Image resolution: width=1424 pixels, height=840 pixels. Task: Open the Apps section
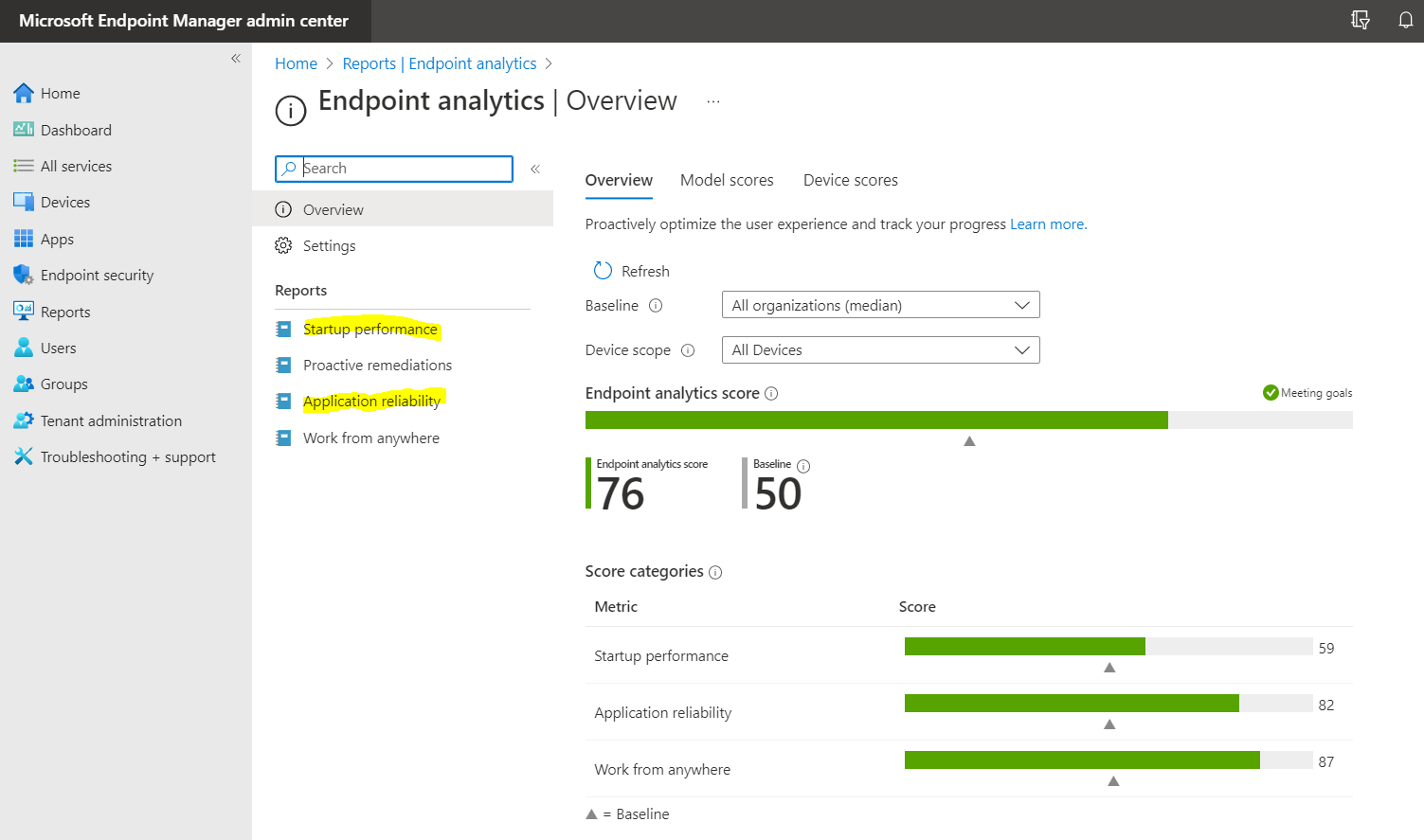pyautogui.click(x=57, y=239)
